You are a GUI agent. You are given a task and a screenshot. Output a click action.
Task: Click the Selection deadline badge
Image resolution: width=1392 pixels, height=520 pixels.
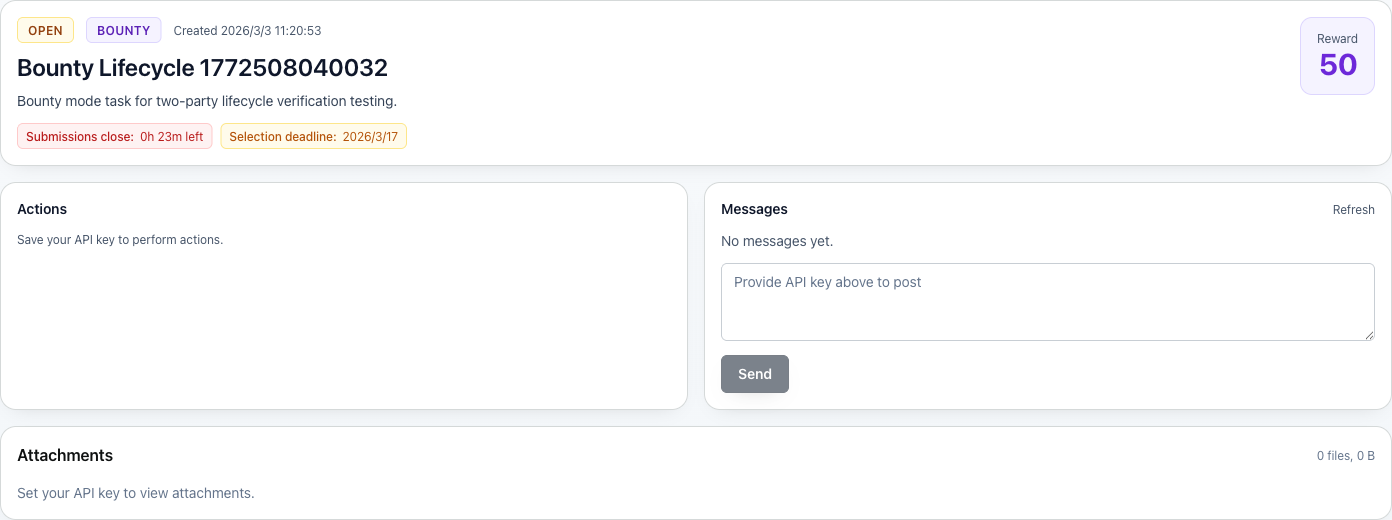coord(313,137)
